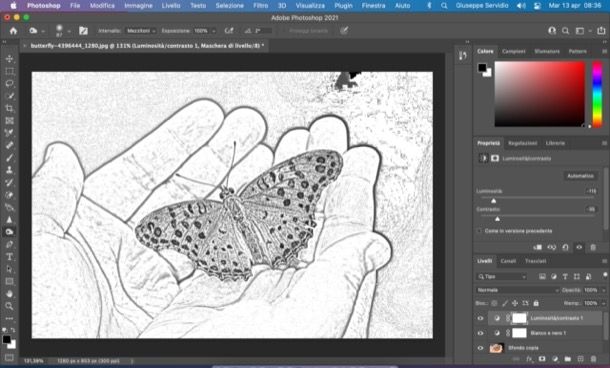Viewport: 610px width, 368px height.
Task: Select the Crop tool
Action: click(9, 108)
